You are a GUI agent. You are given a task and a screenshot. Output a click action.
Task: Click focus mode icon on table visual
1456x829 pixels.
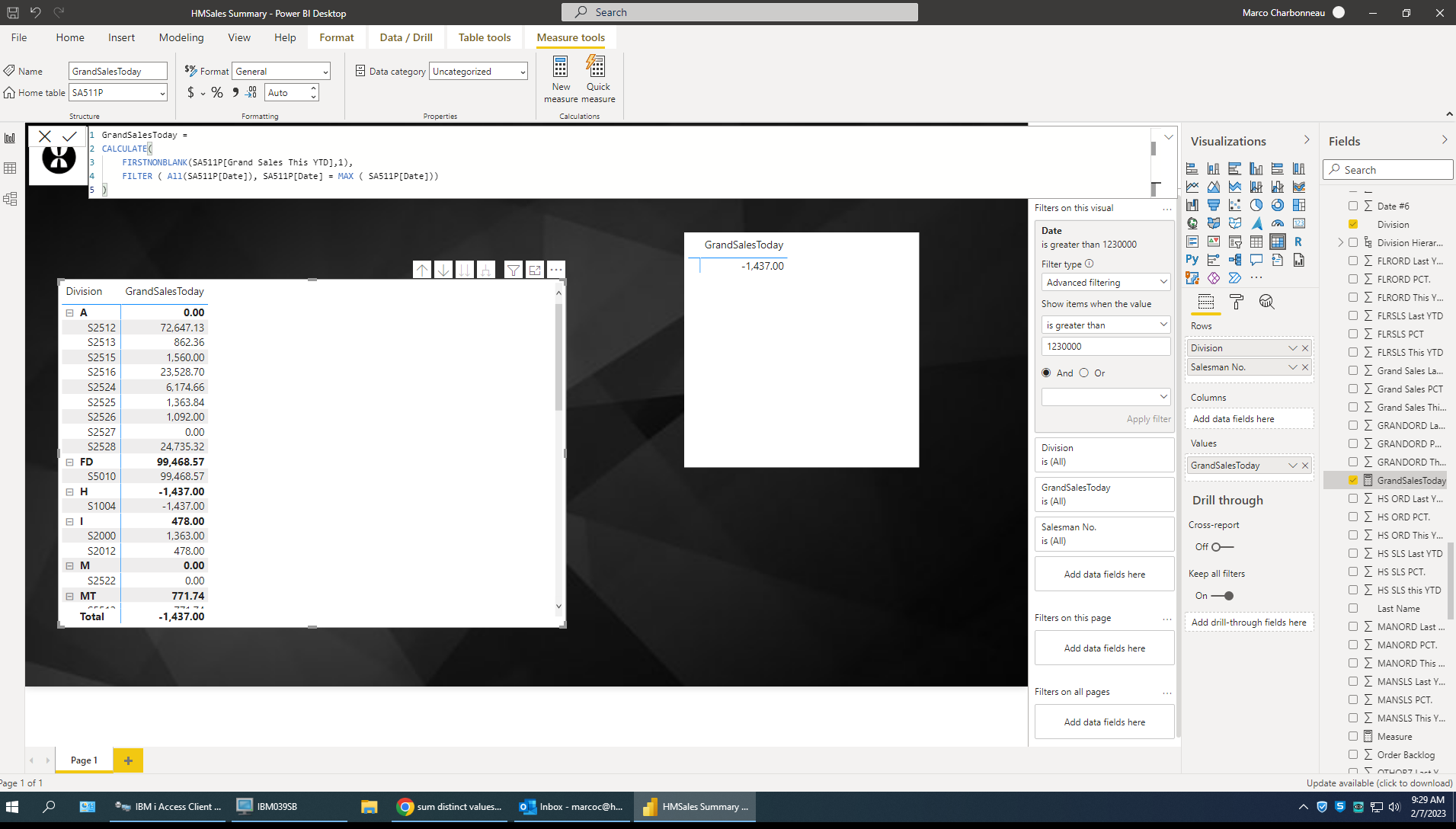point(535,270)
